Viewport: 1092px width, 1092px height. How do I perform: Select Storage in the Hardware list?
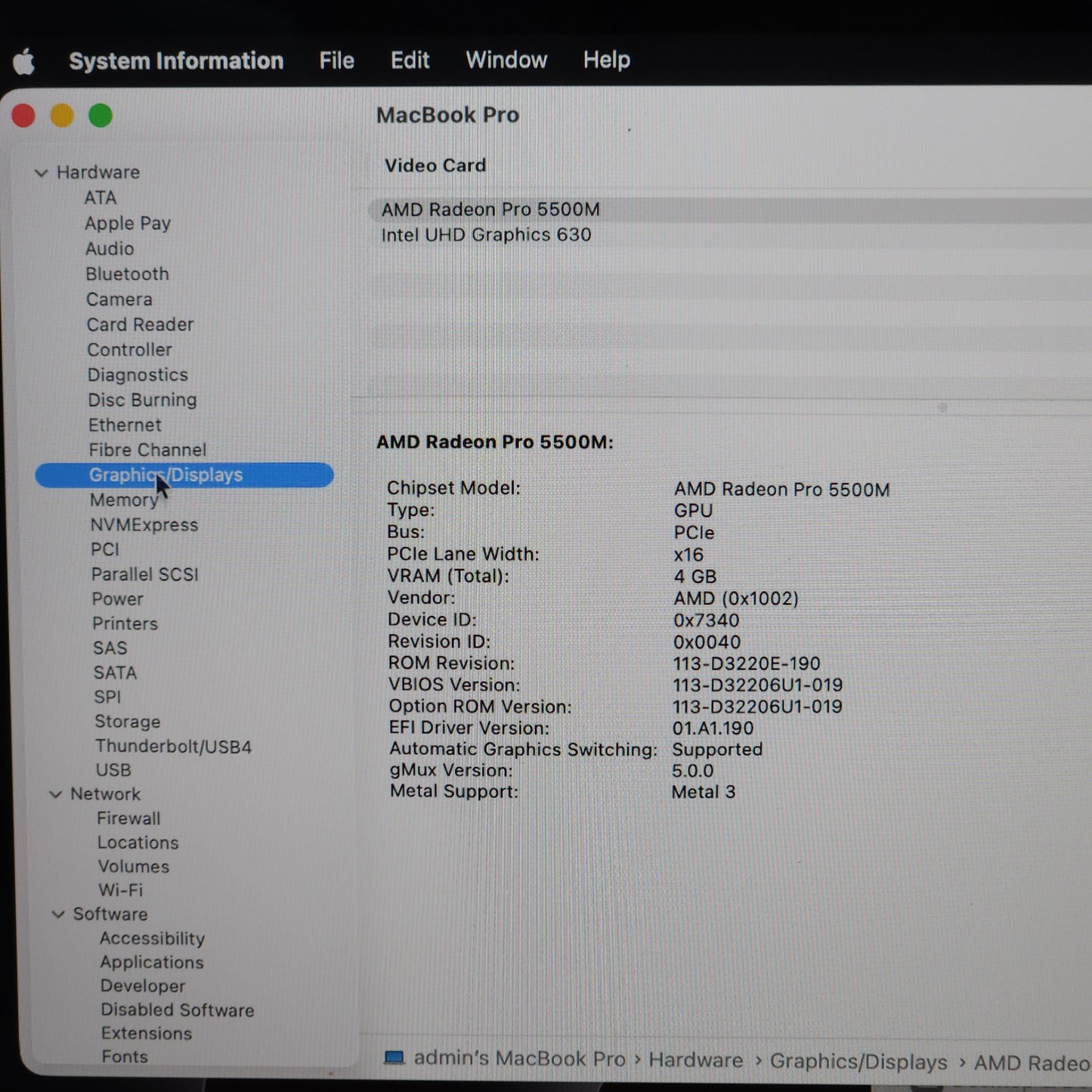[x=127, y=722]
